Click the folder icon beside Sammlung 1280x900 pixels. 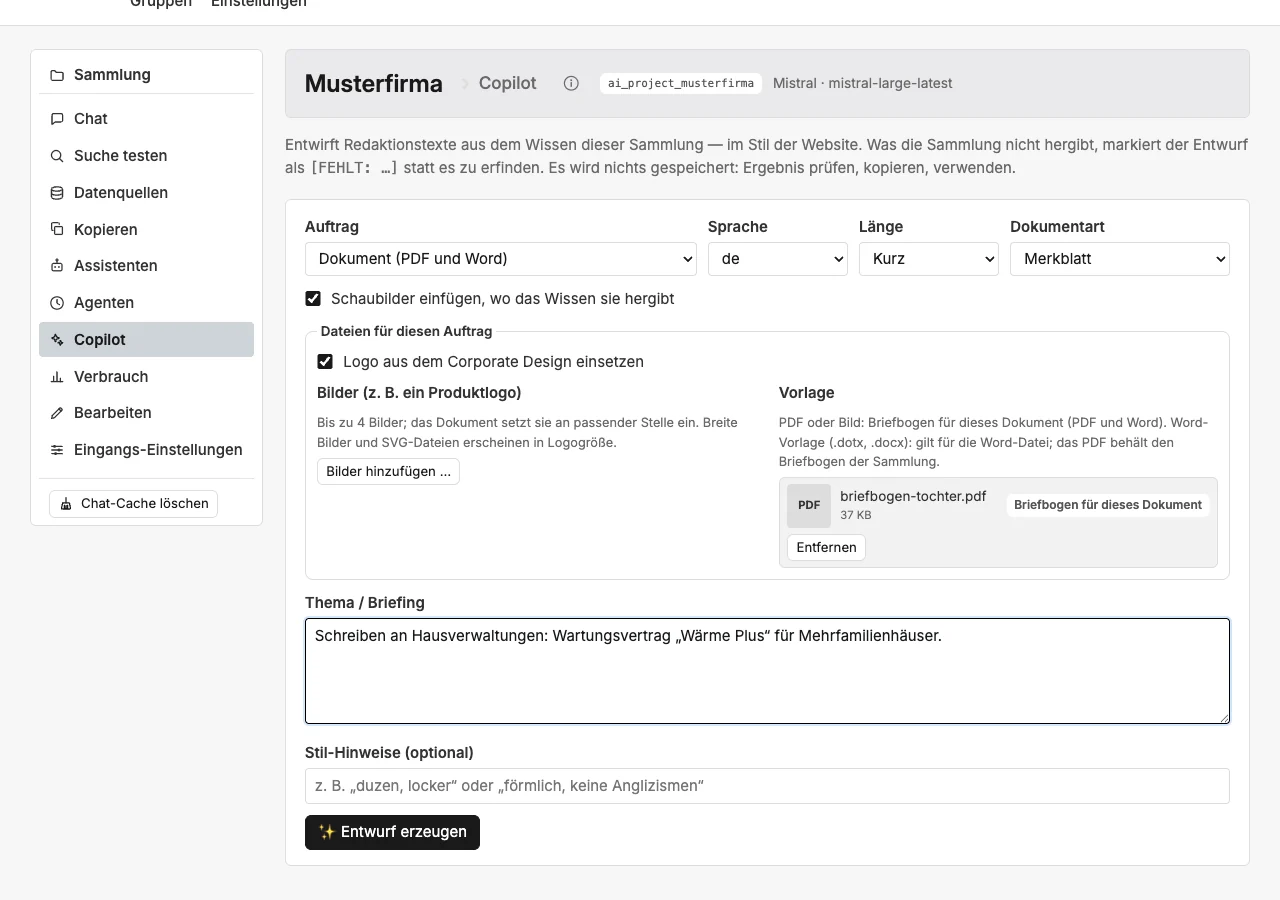(x=57, y=75)
